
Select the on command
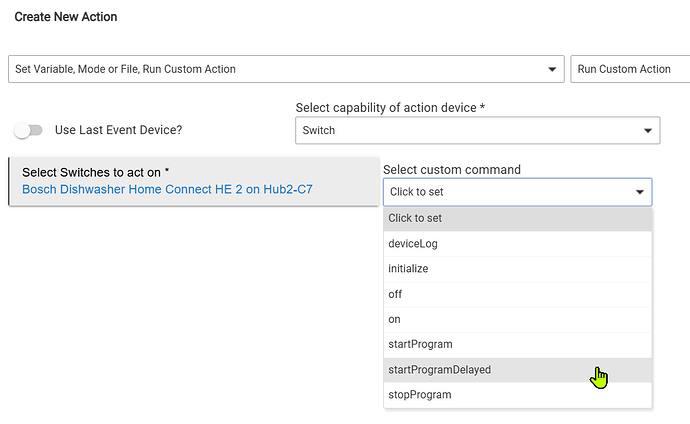point(394,319)
